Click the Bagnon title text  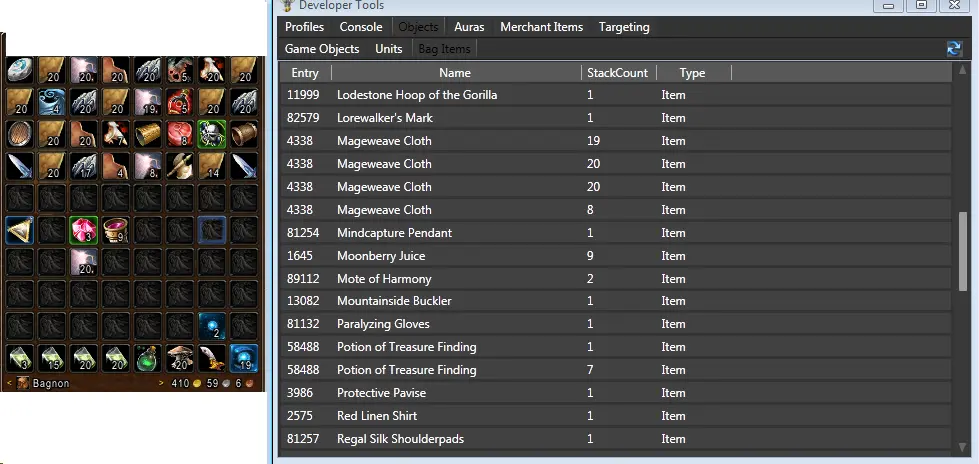tap(51, 383)
